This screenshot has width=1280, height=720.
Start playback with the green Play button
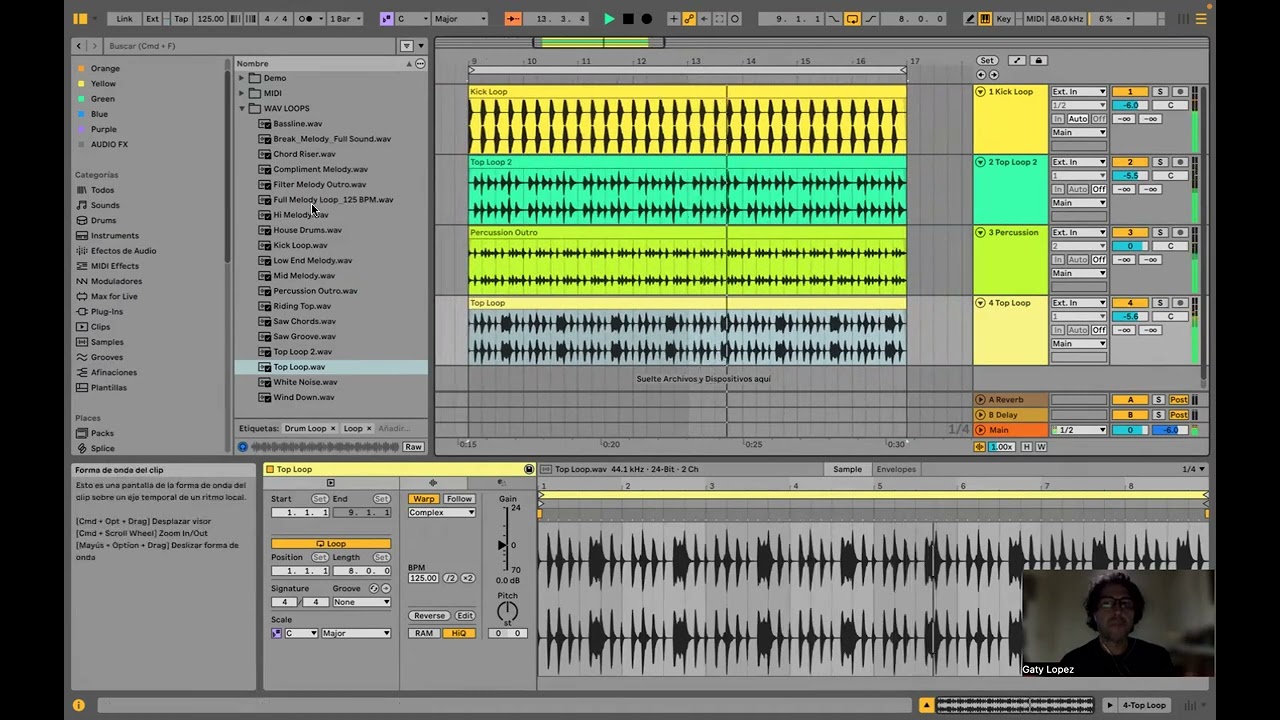[x=609, y=19]
